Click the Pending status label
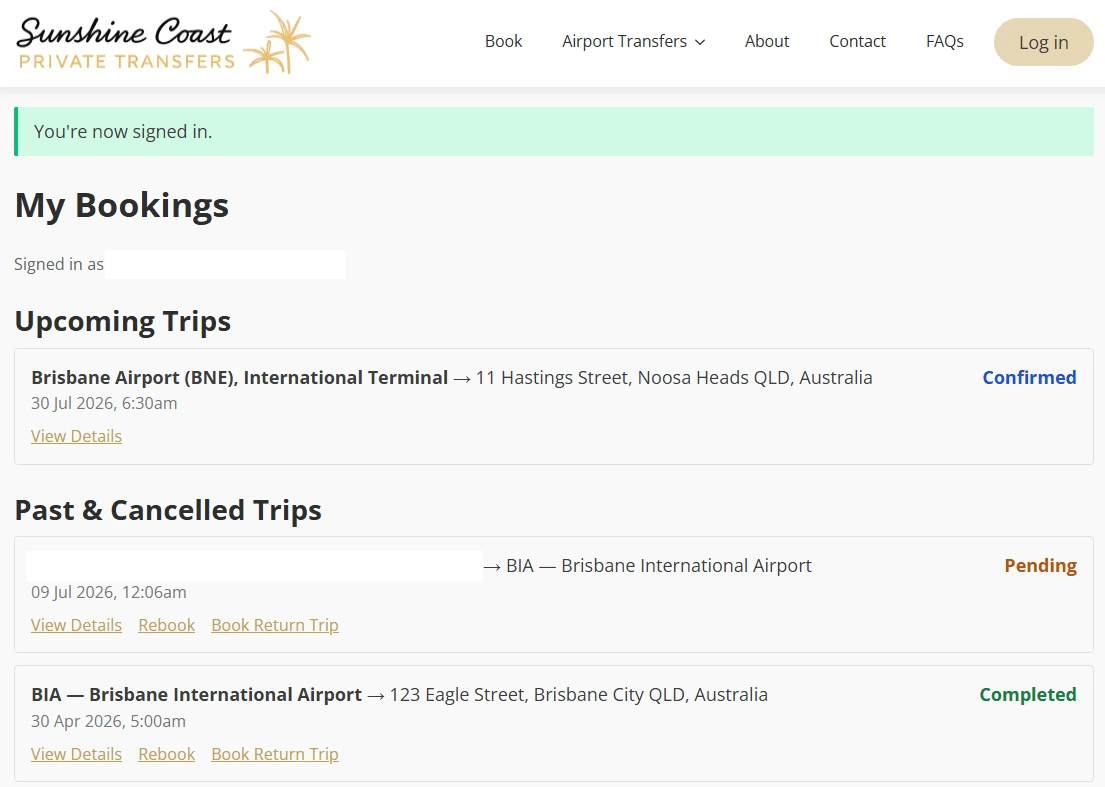 (x=1040, y=566)
